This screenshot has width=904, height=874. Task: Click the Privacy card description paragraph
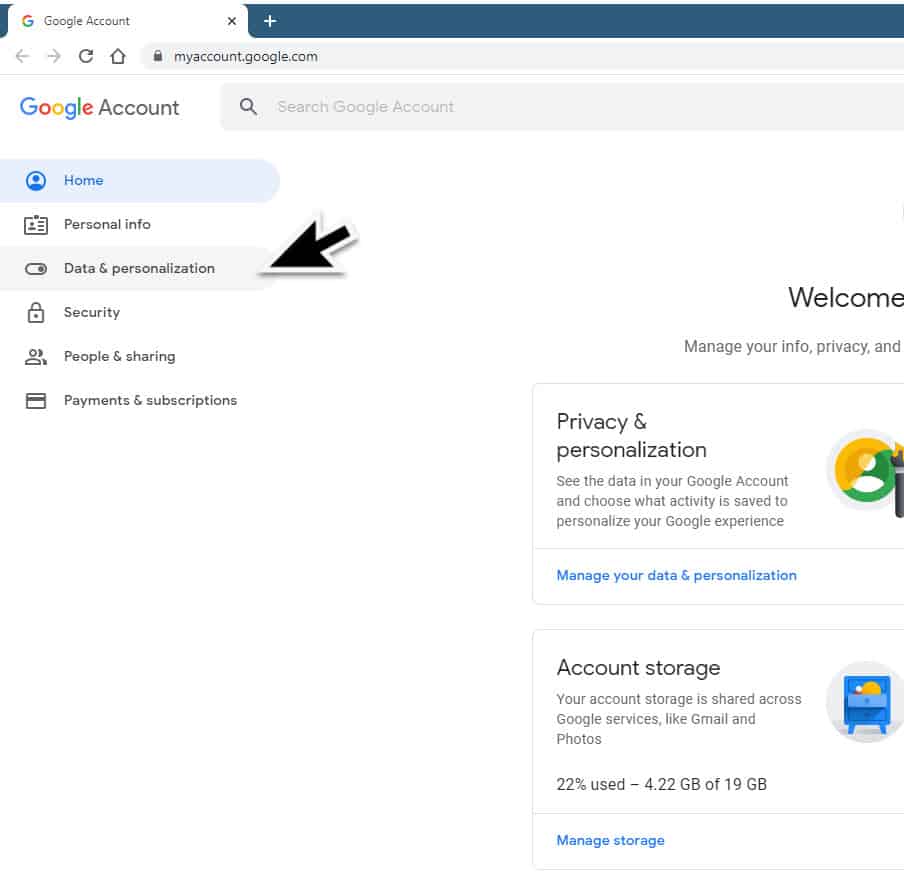[x=672, y=501]
